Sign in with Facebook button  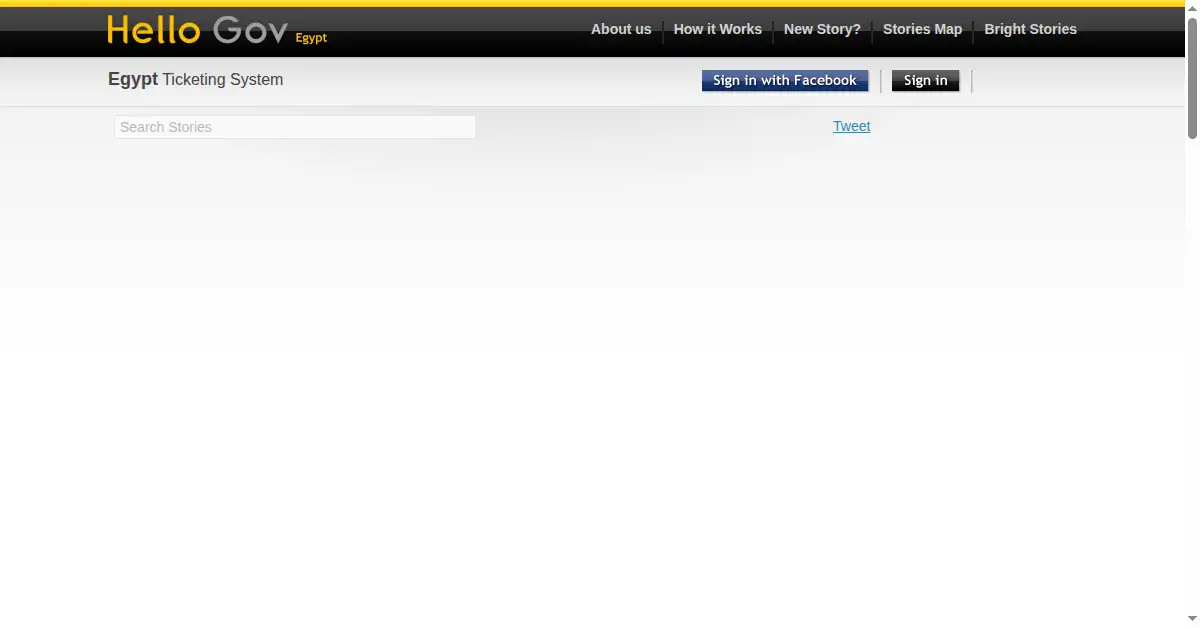coord(785,81)
